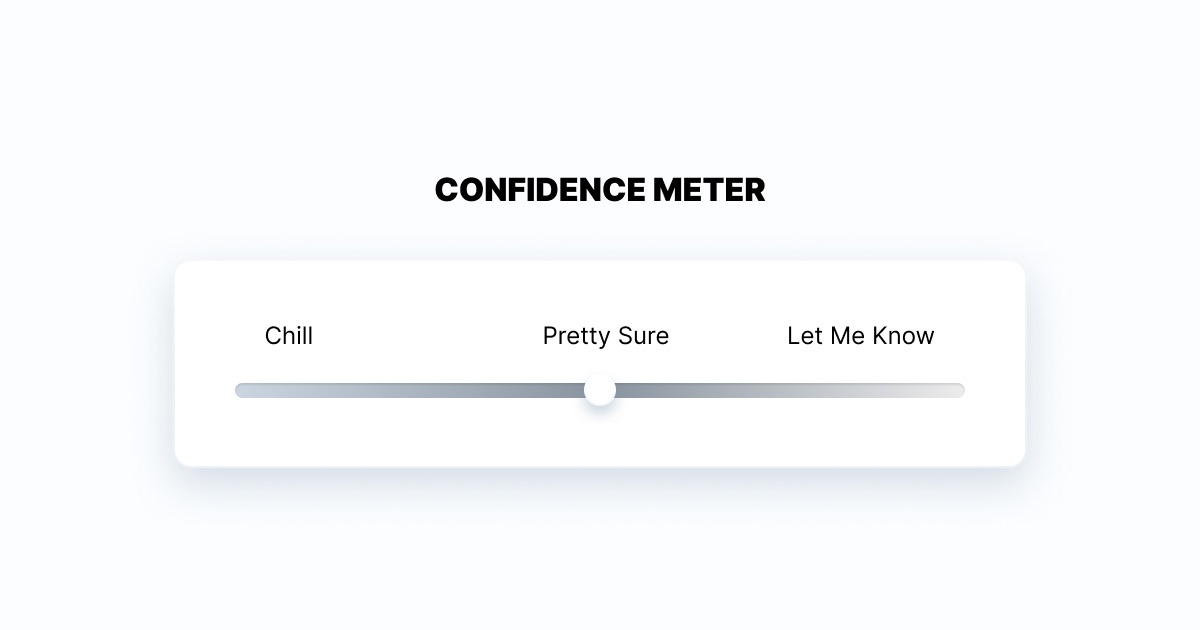Image resolution: width=1200 pixels, height=630 pixels.
Task: Select the Chill confidence level
Action: click(288, 390)
